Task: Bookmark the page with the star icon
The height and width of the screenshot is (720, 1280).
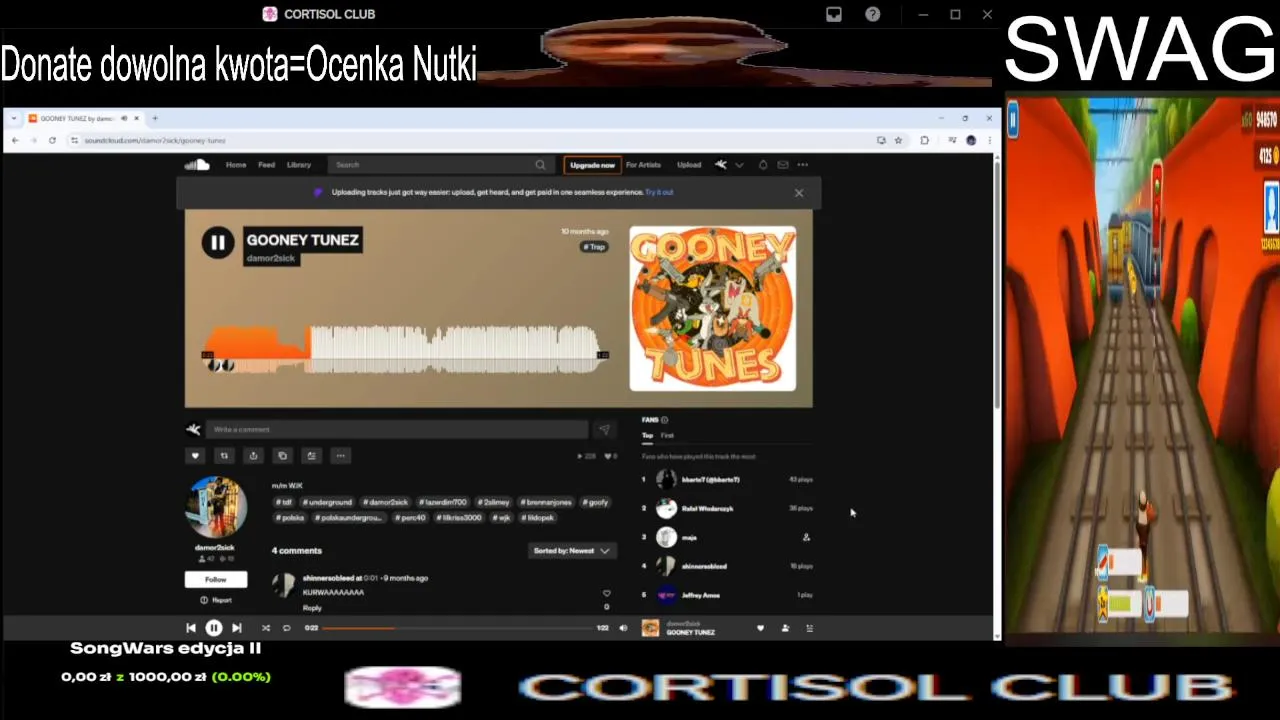Action: (x=898, y=140)
